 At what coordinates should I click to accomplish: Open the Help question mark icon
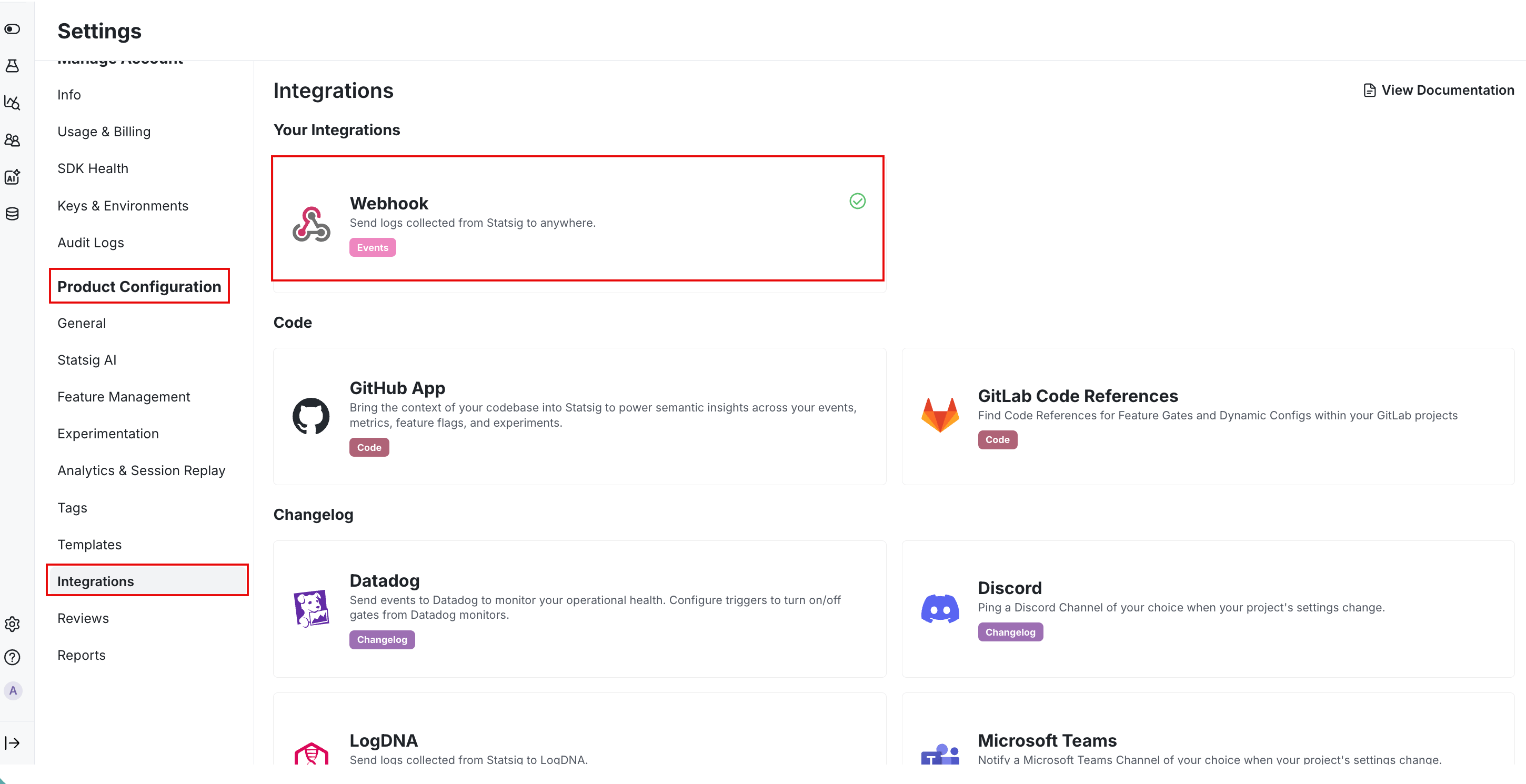tap(13, 657)
